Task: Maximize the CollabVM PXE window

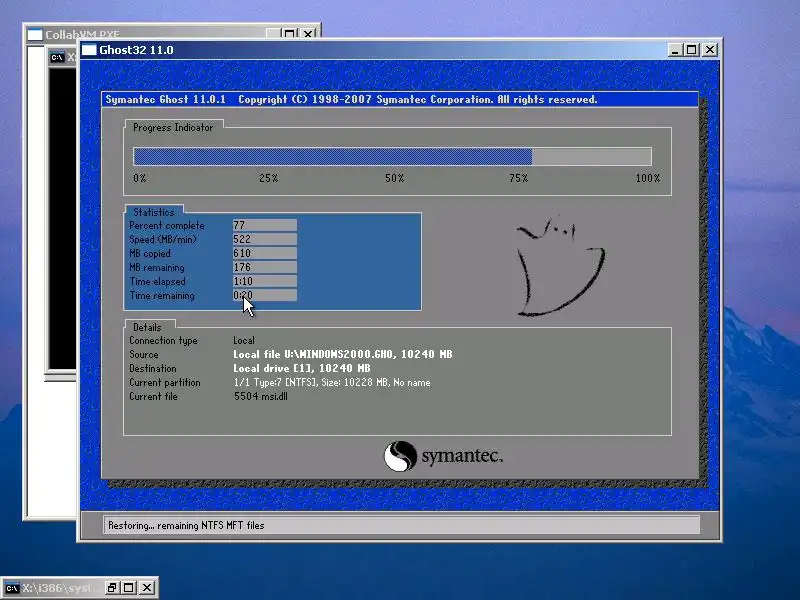Action: [x=289, y=34]
